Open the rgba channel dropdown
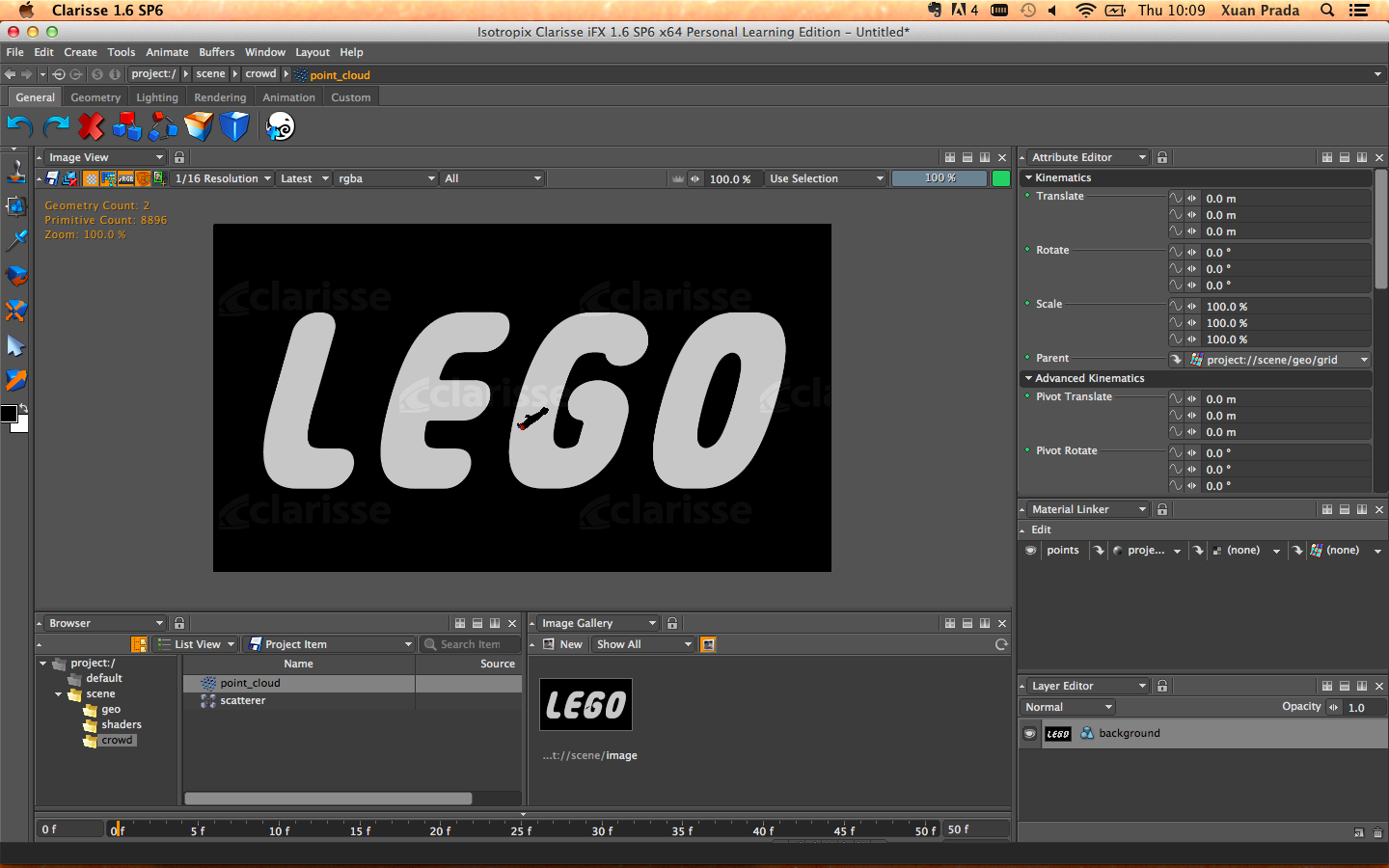Image resolution: width=1389 pixels, height=868 pixels. (387, 178)
